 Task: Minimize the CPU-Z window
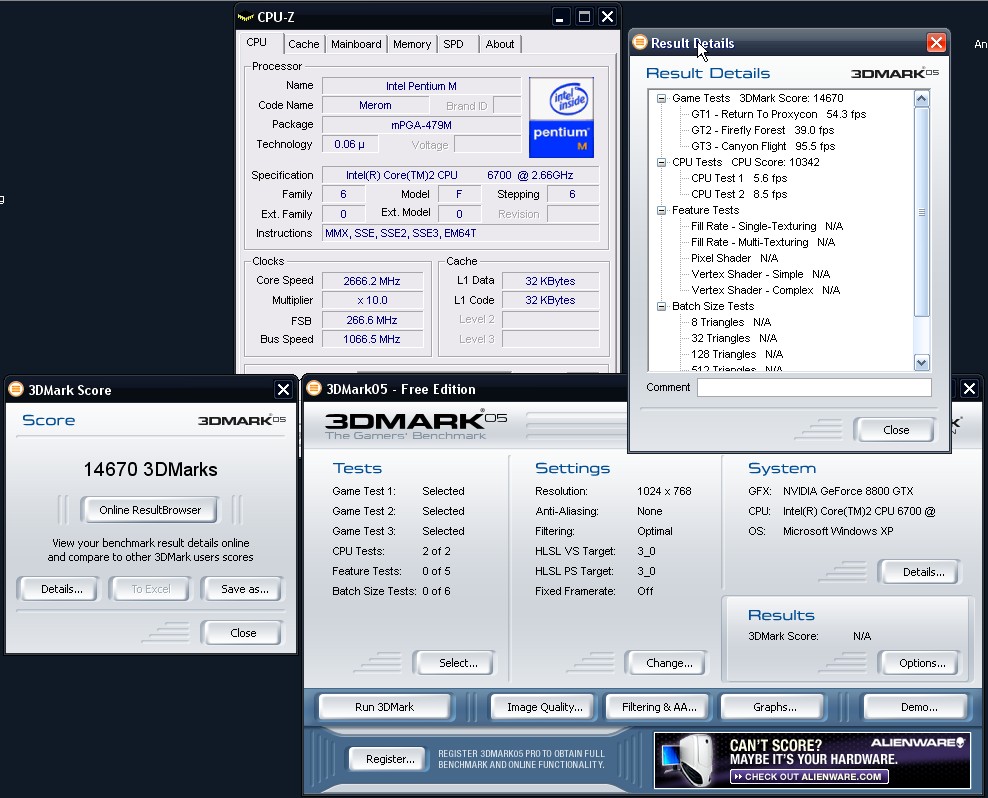coord(560,17)
